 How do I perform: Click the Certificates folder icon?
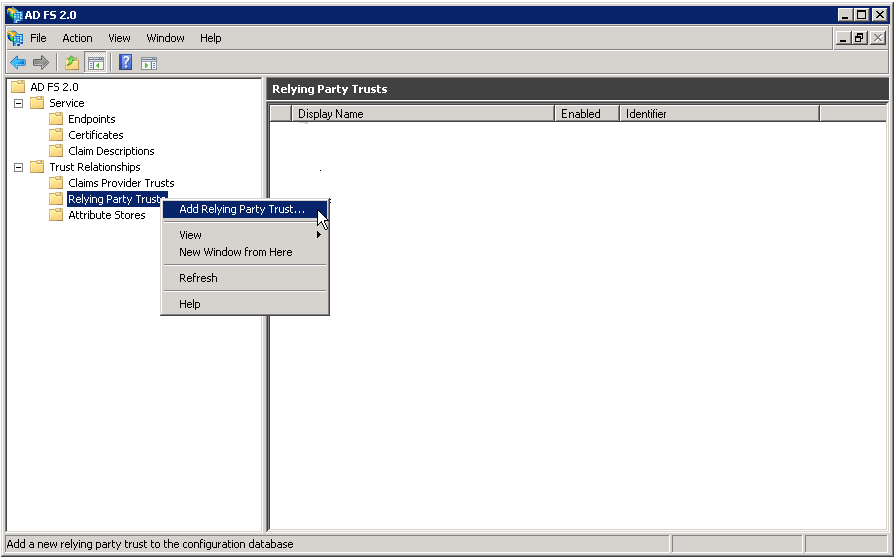pos(56,135)
